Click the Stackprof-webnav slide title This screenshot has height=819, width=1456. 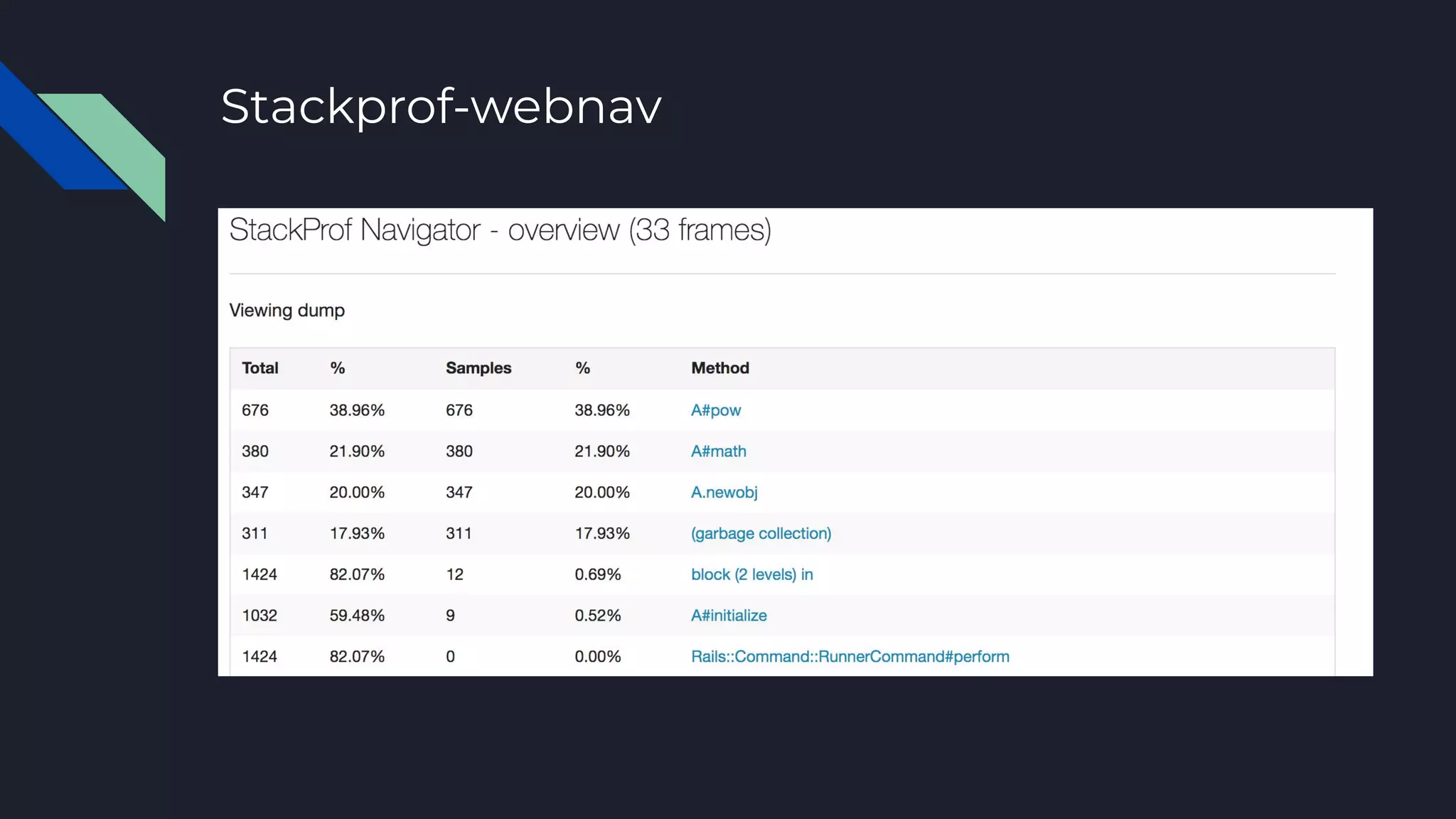441,106
